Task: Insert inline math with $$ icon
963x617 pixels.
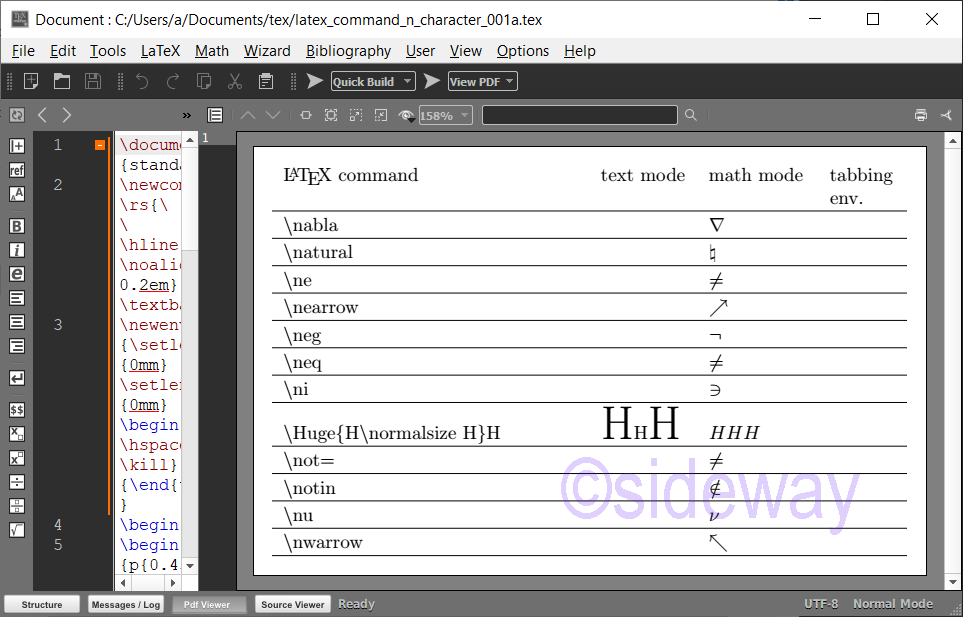Action: pyautogui.click(x=17, y=410)
